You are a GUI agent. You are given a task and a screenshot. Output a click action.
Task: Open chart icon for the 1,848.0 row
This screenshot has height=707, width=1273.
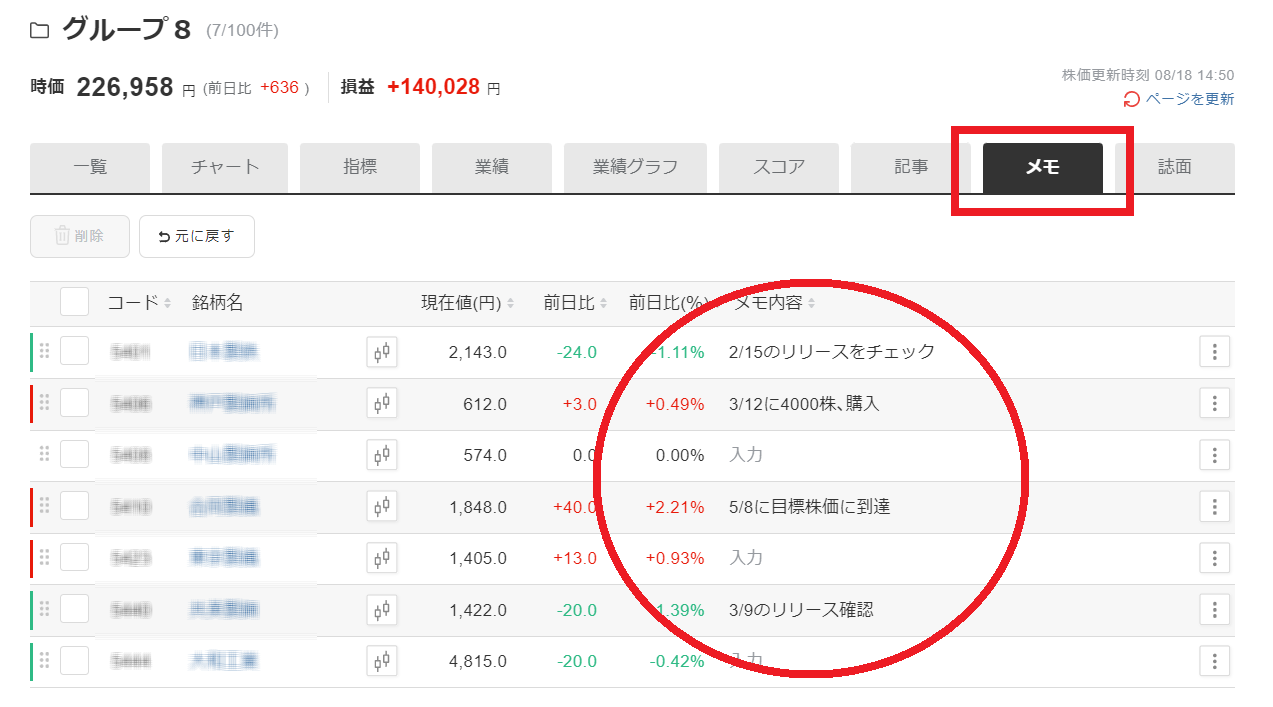coord(382,507)
